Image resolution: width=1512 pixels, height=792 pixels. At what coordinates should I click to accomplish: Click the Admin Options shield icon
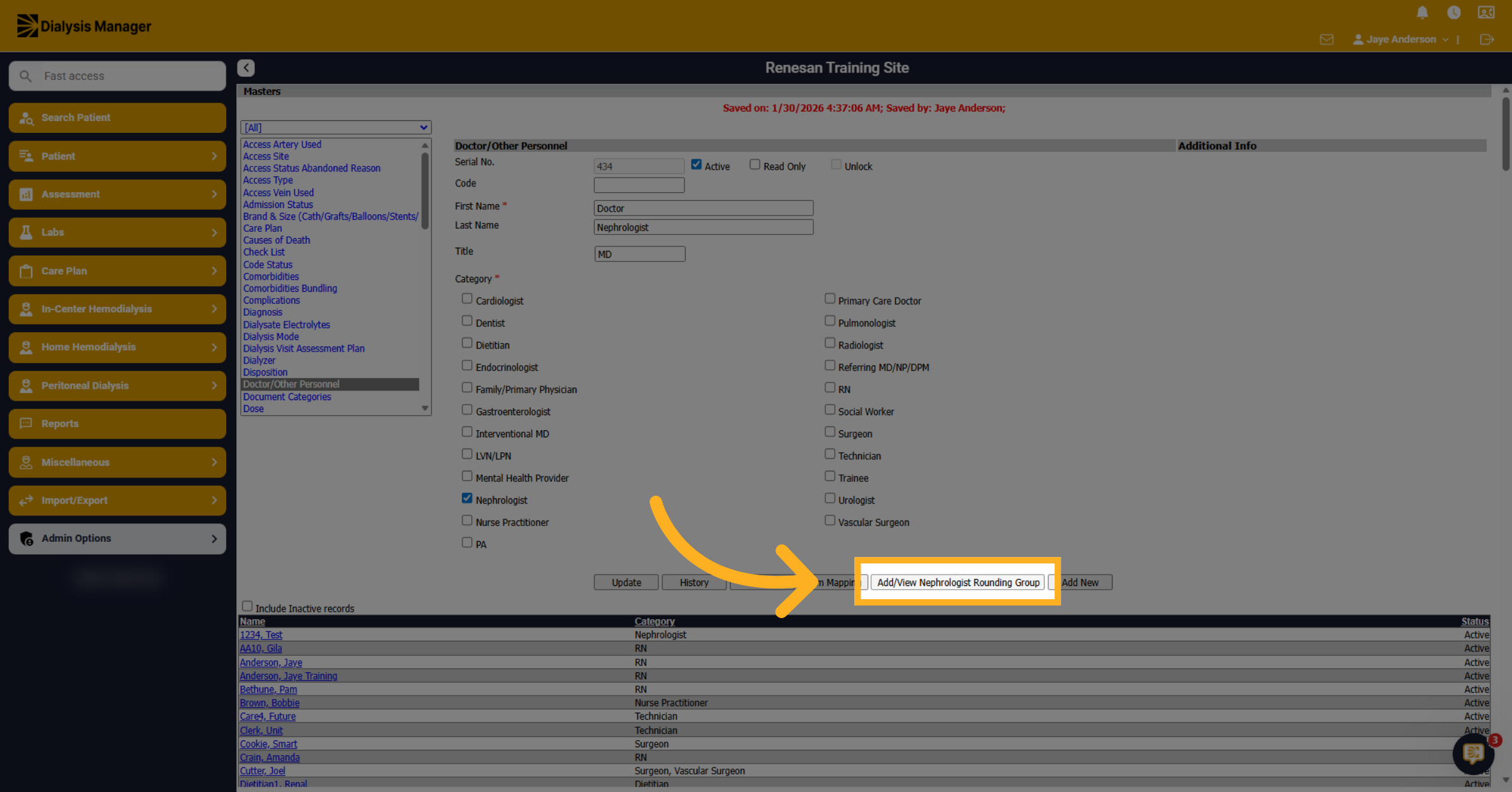26,539
